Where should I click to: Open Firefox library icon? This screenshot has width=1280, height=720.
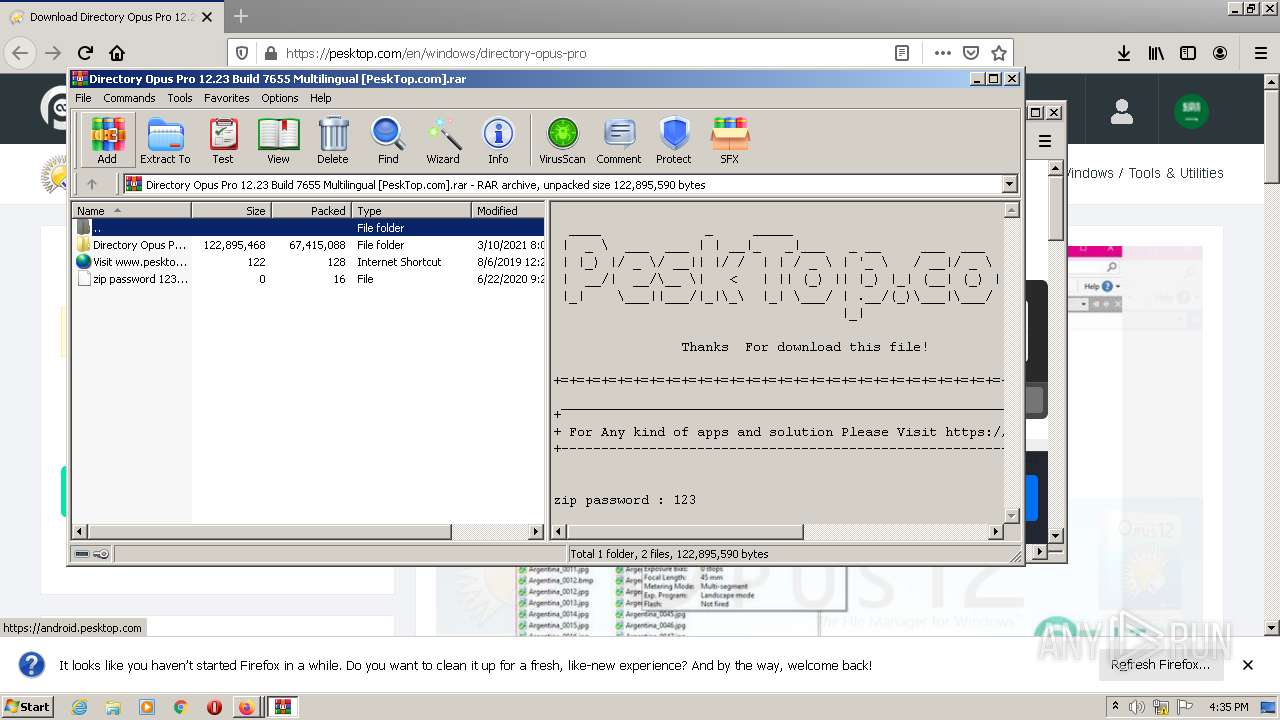coord(1156,53)
